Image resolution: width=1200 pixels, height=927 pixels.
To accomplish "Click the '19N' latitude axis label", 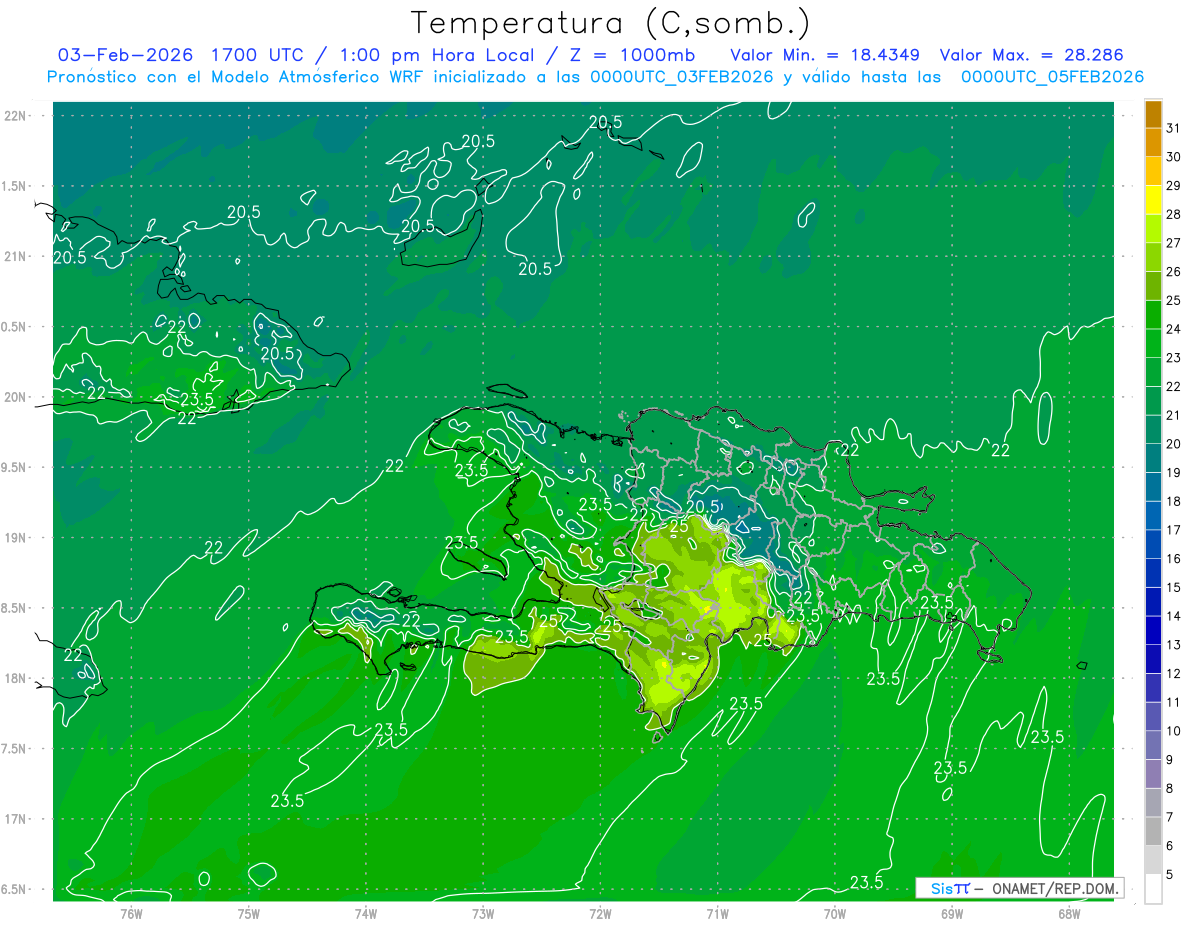I will pyautogui.click(x=17, y=537).
